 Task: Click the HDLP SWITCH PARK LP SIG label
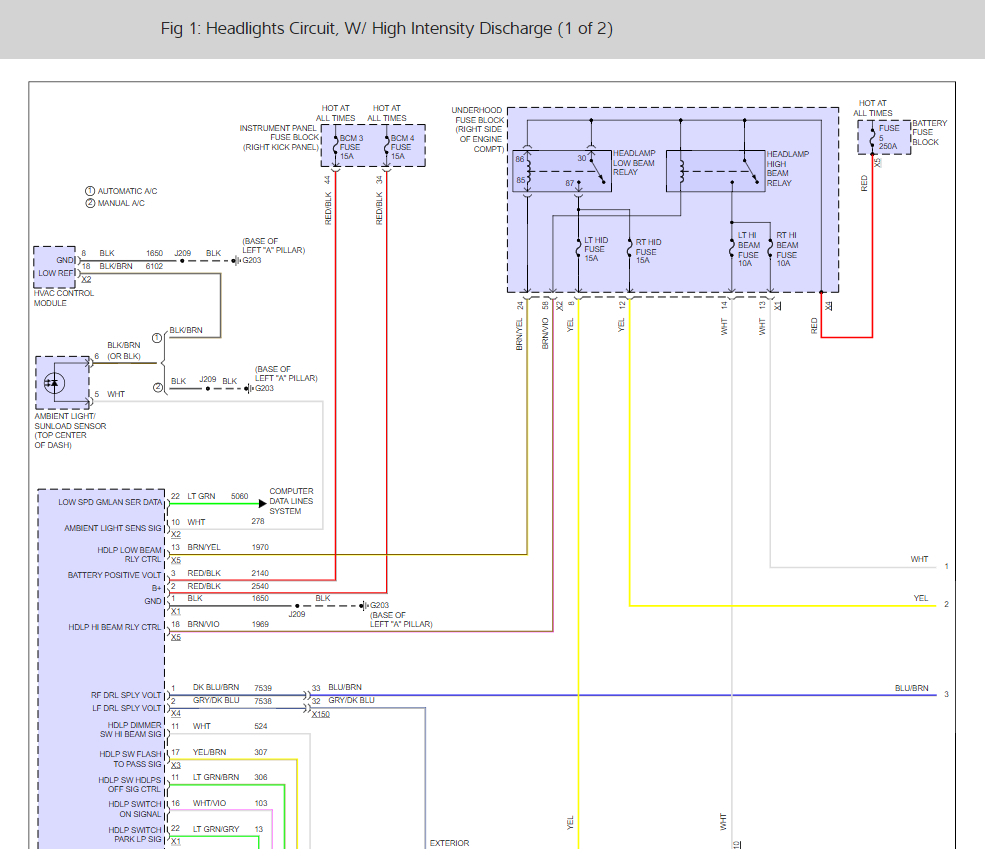(x=134, y=834)
